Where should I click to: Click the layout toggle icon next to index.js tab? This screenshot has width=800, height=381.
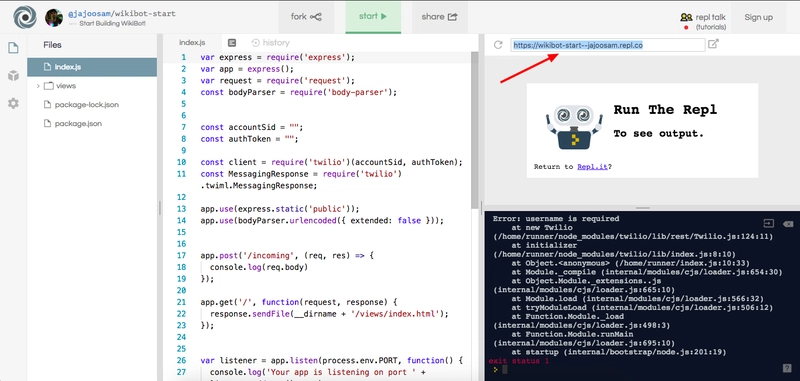232,43
